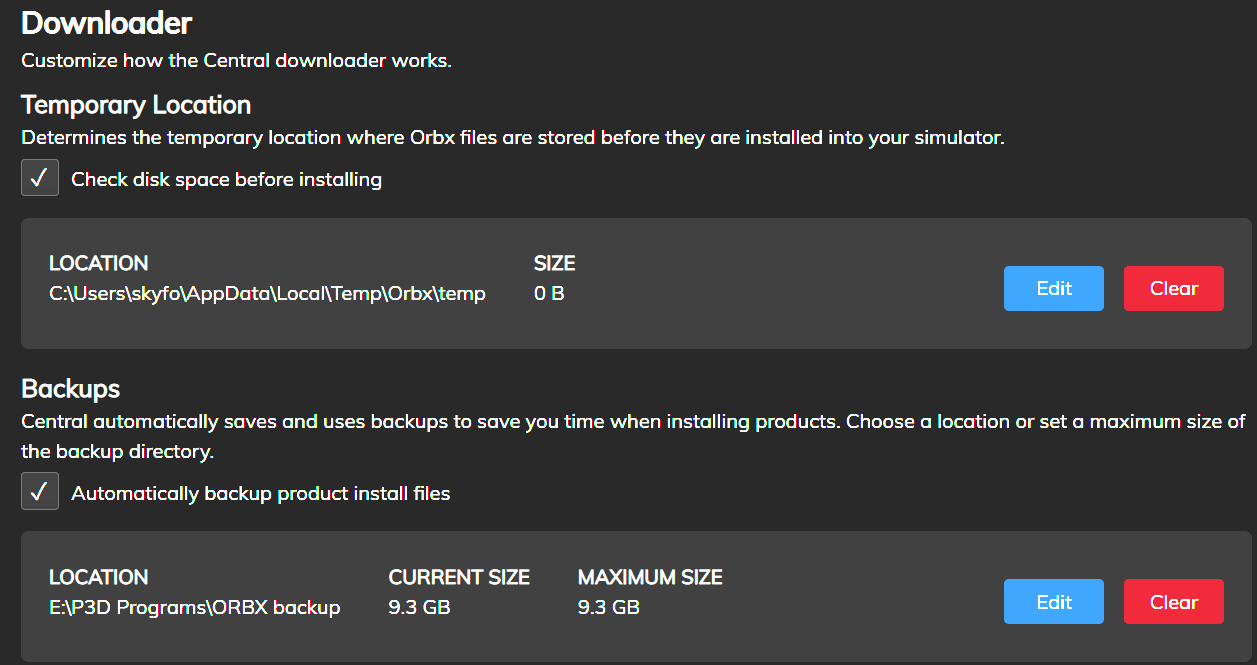Click the SIZE label in the temporary location panel
1257x665 pixels.
(555, 264)
